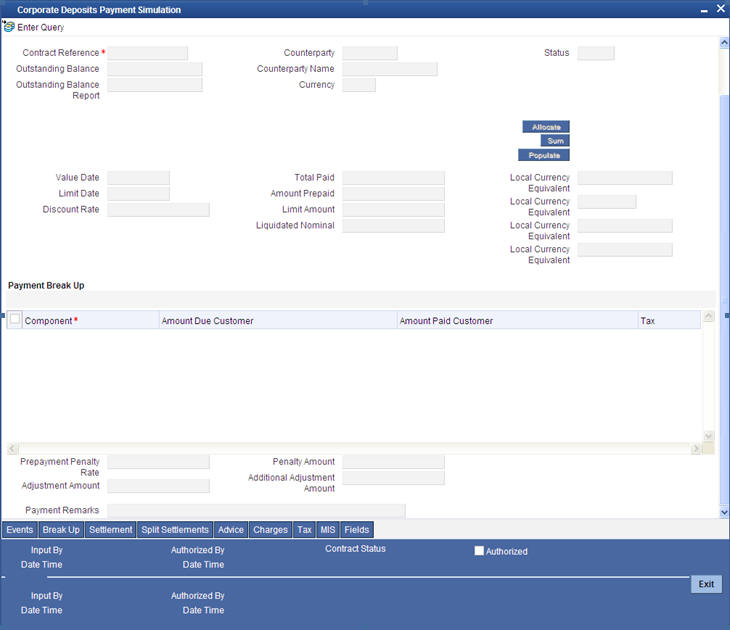Screen dimensions: 730x630
Task: Click grid horizontal scroll right arrow
Action: pyautogui.click(x=696, y=449)
